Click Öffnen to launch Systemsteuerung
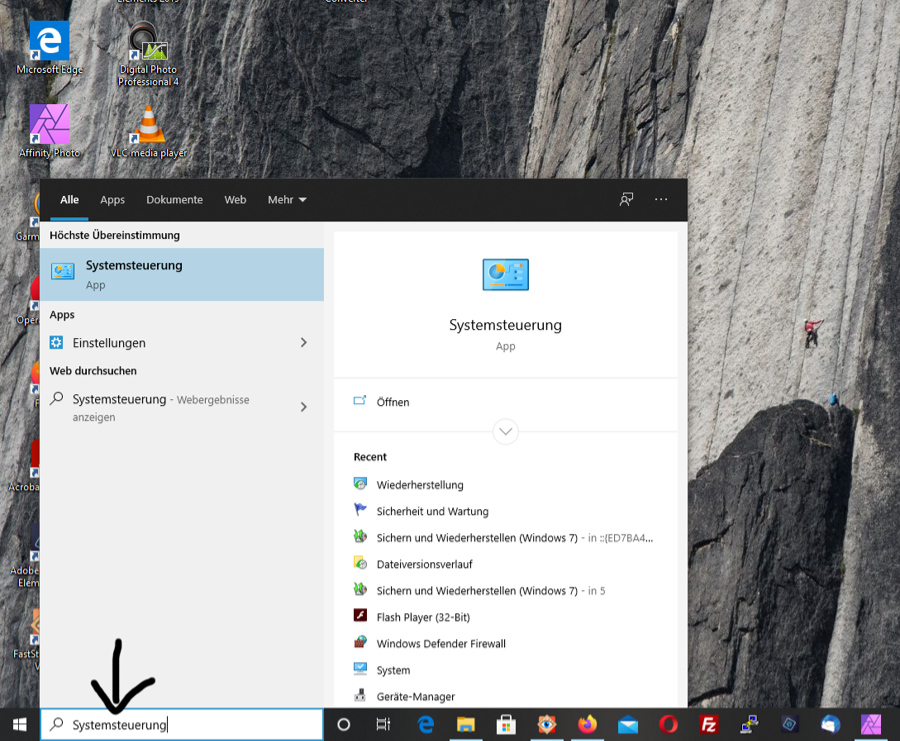900x741 pixels. (x=393, y=402)
